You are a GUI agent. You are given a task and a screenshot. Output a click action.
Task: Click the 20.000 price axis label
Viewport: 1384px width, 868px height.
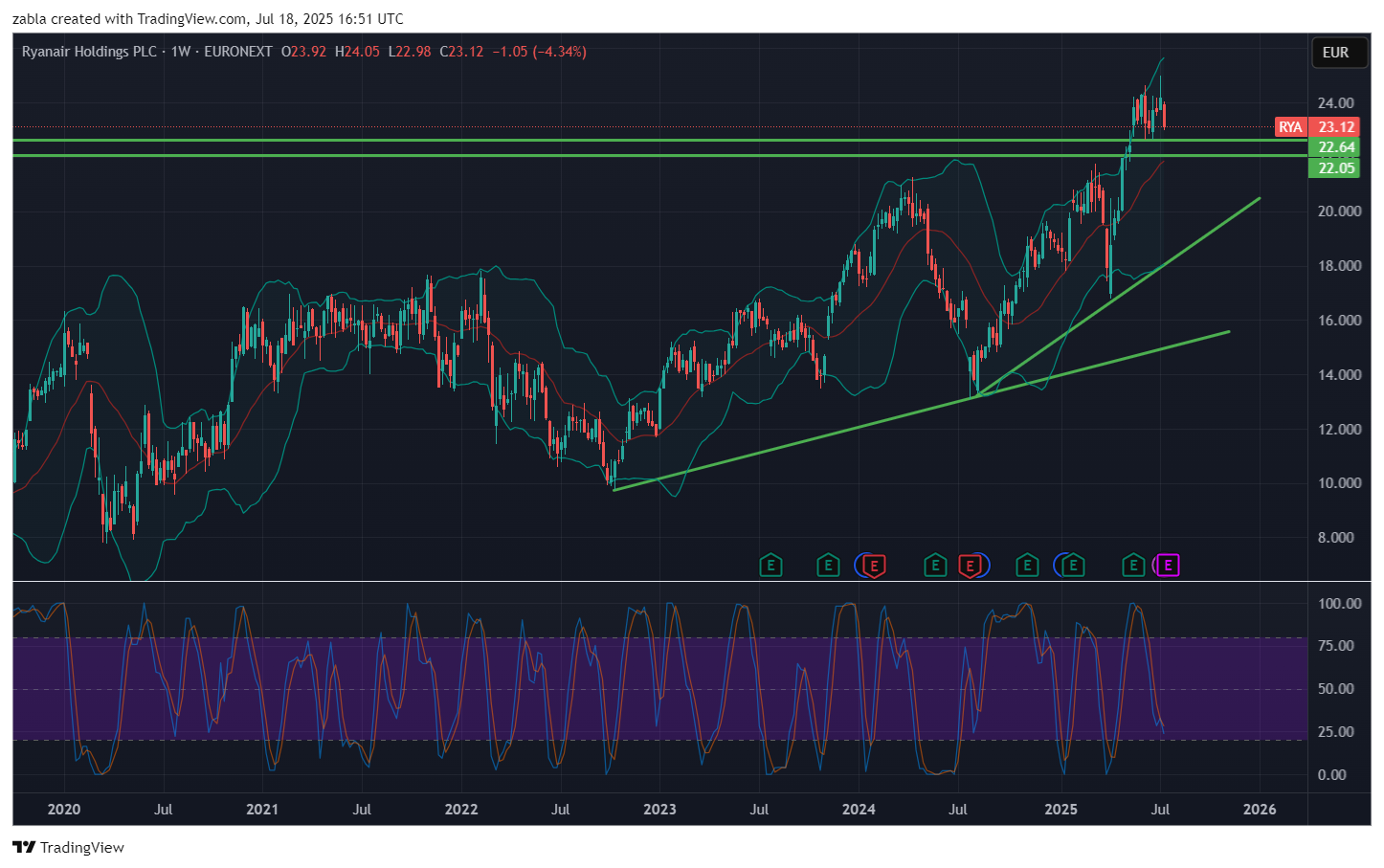1339,211
